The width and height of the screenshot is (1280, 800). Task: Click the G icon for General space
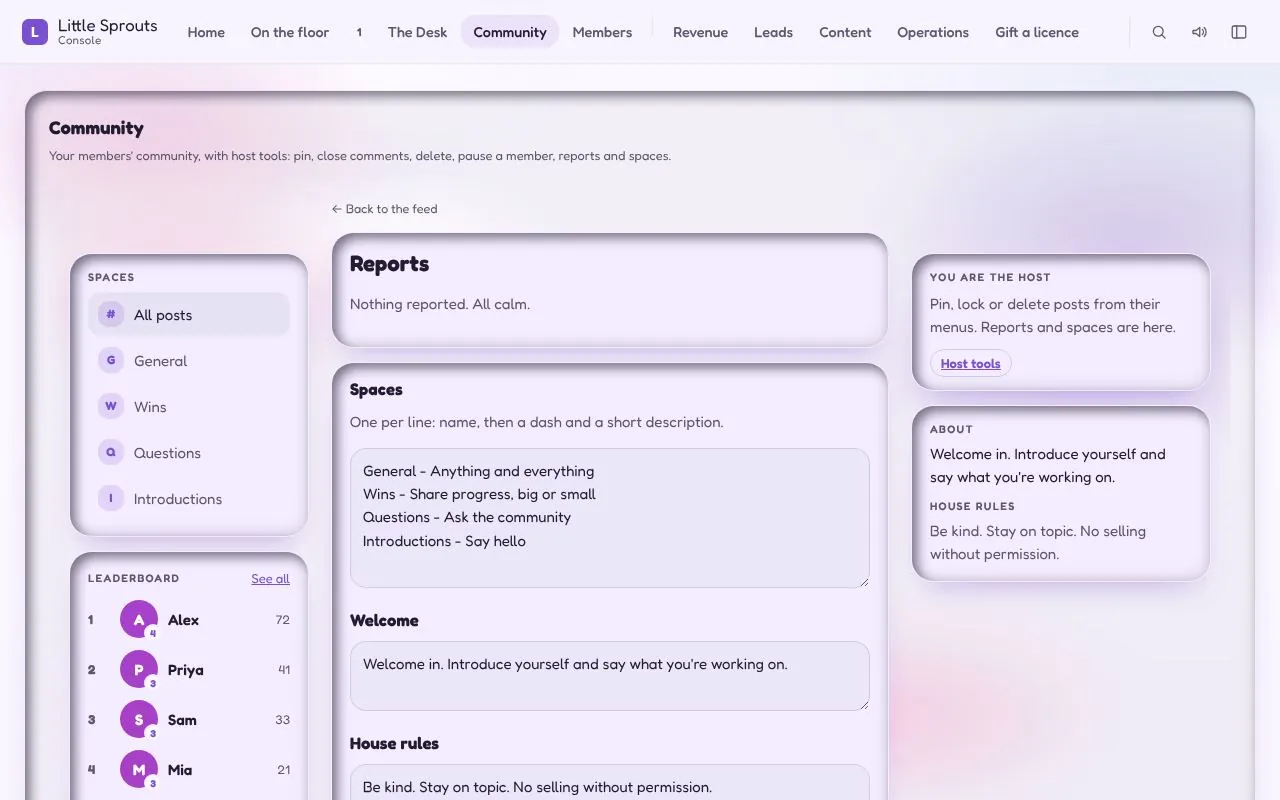pos(111,360)
